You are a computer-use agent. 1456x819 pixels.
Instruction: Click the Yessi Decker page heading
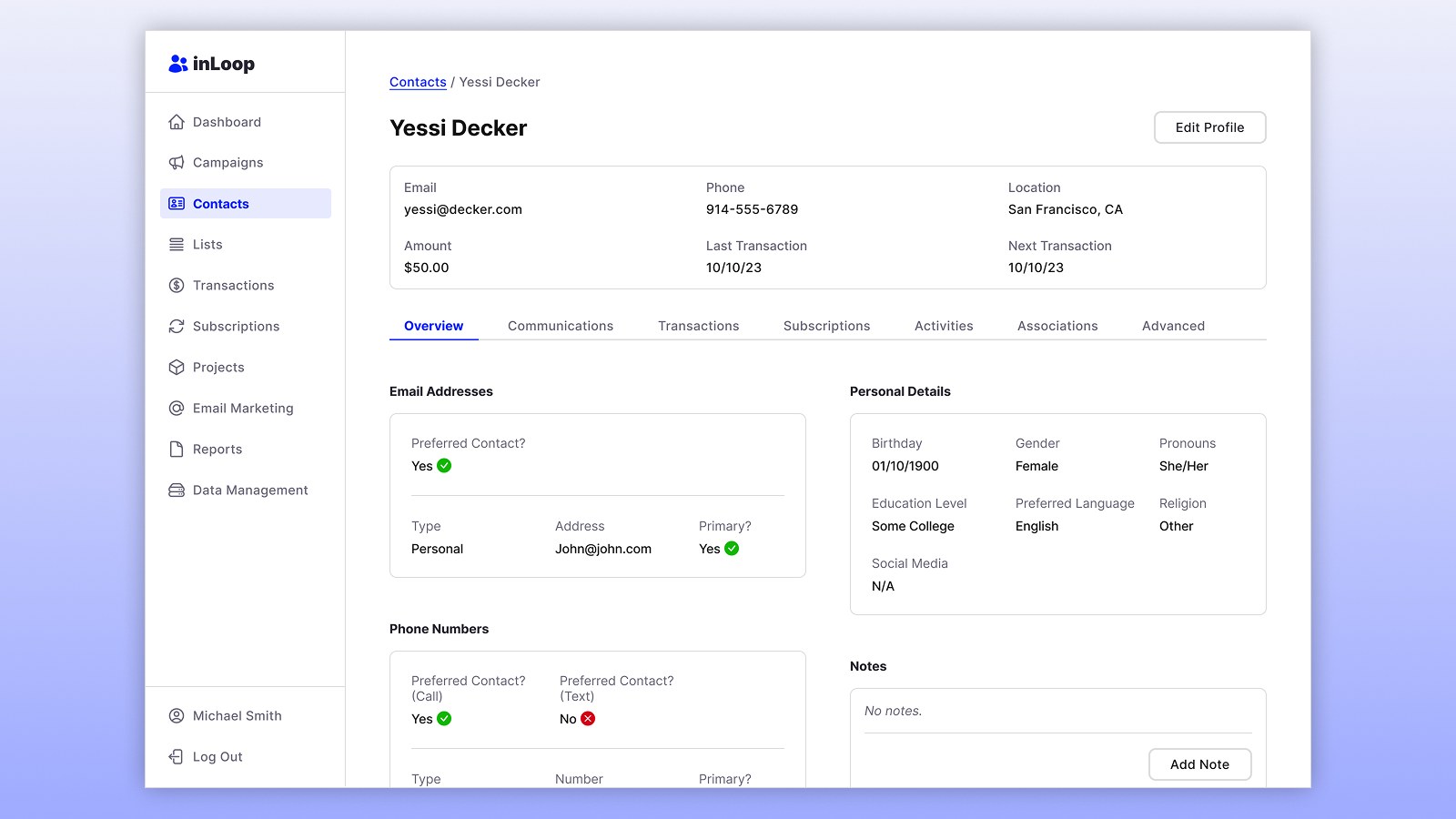point(458,128)
